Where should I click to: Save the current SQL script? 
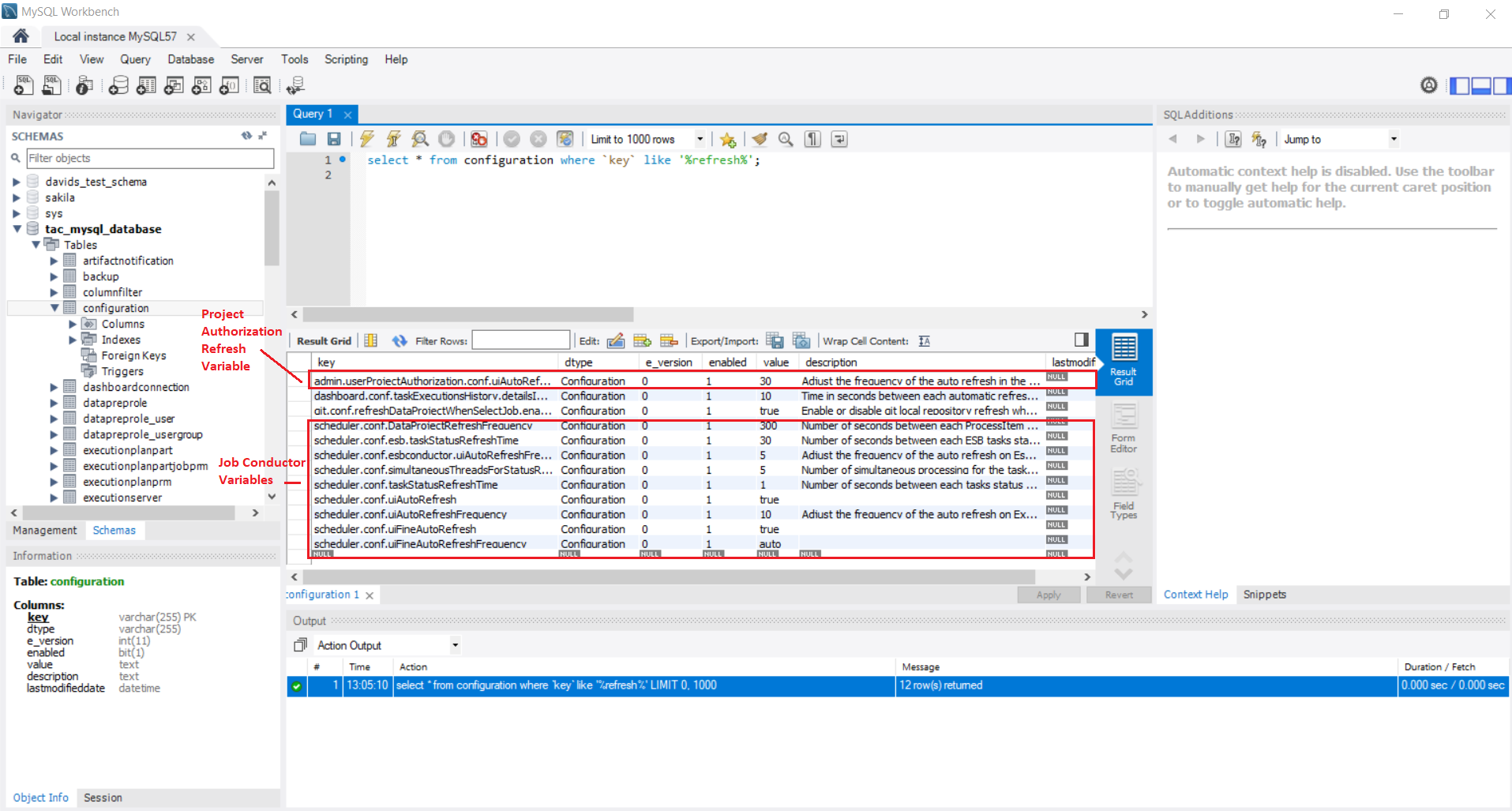click(x=334, y=139)
